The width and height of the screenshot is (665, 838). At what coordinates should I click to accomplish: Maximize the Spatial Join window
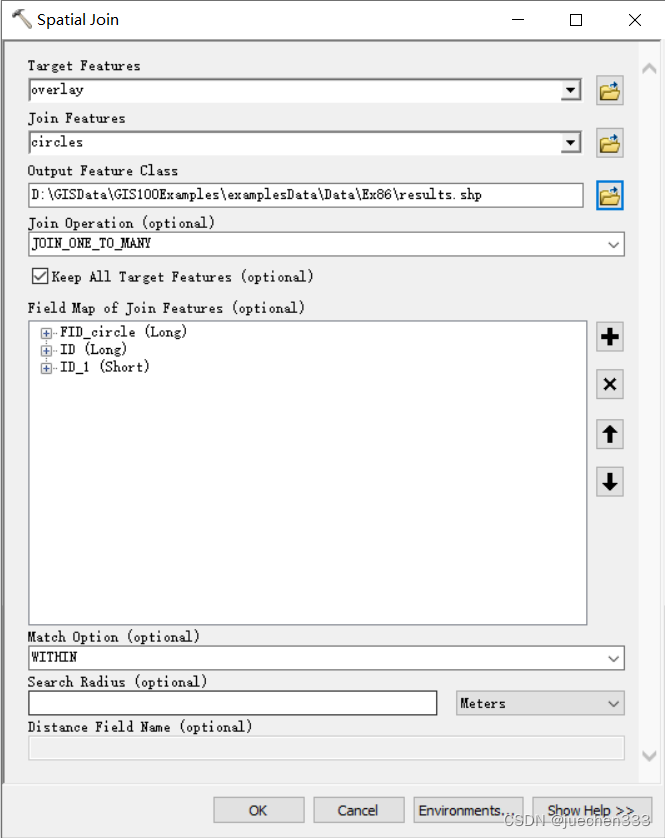pyautogui.click(x=576, y=20)
